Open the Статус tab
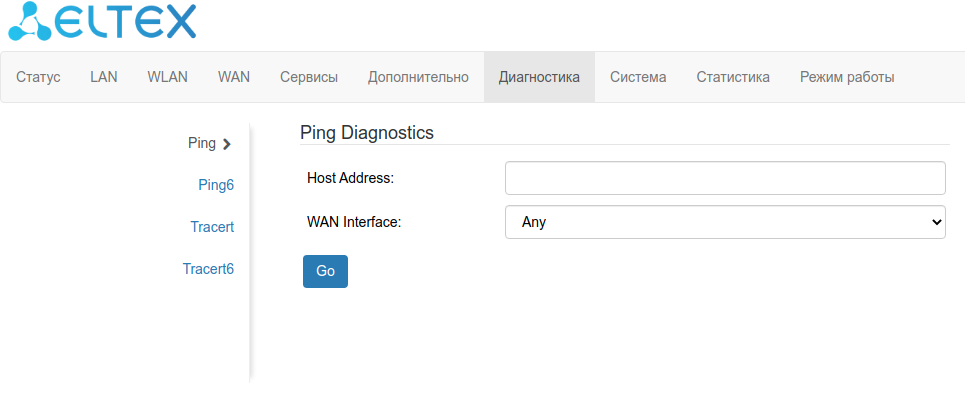The height and width of the screenshot is (402, 965). [38, 77]
